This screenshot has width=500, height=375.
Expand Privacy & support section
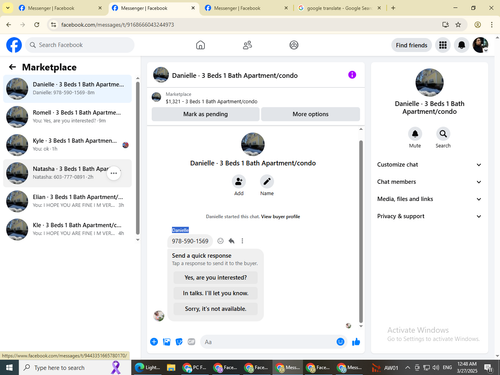coord(429,216)
